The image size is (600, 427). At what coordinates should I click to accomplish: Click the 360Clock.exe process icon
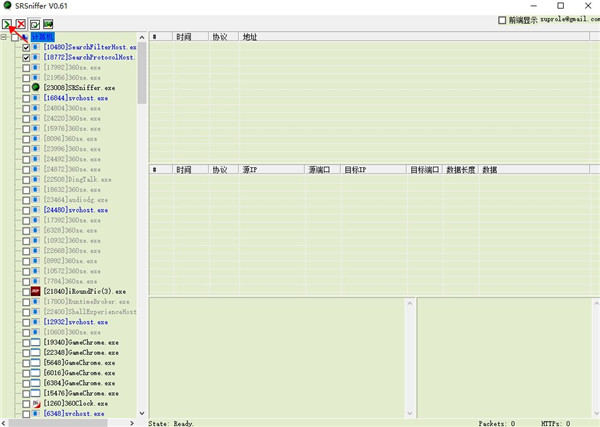[36, 403]
